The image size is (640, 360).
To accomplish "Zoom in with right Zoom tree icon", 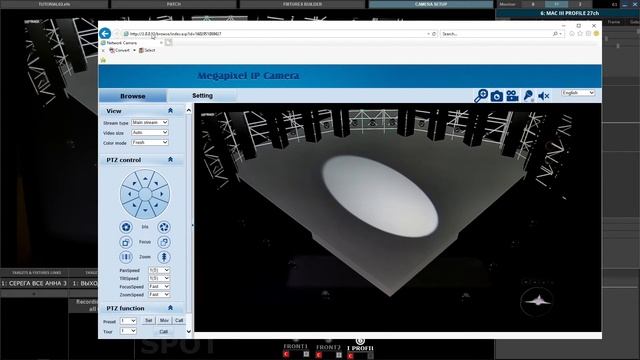I will (164, 257).
